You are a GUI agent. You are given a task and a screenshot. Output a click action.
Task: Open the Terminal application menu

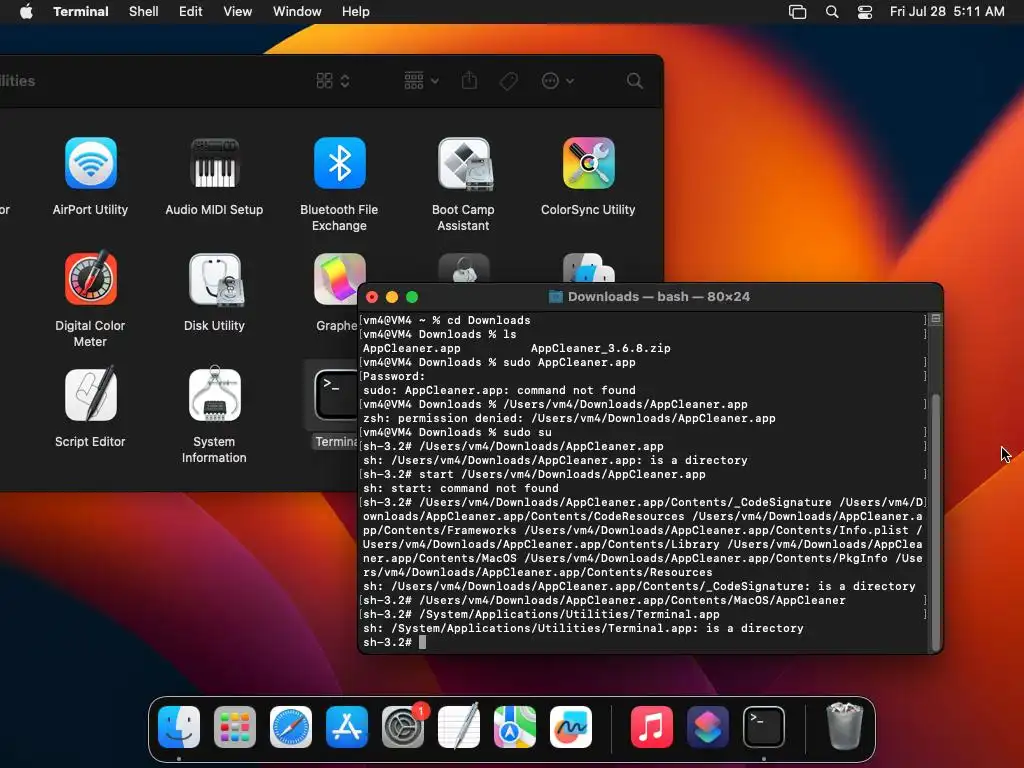[x=81, y=11]
